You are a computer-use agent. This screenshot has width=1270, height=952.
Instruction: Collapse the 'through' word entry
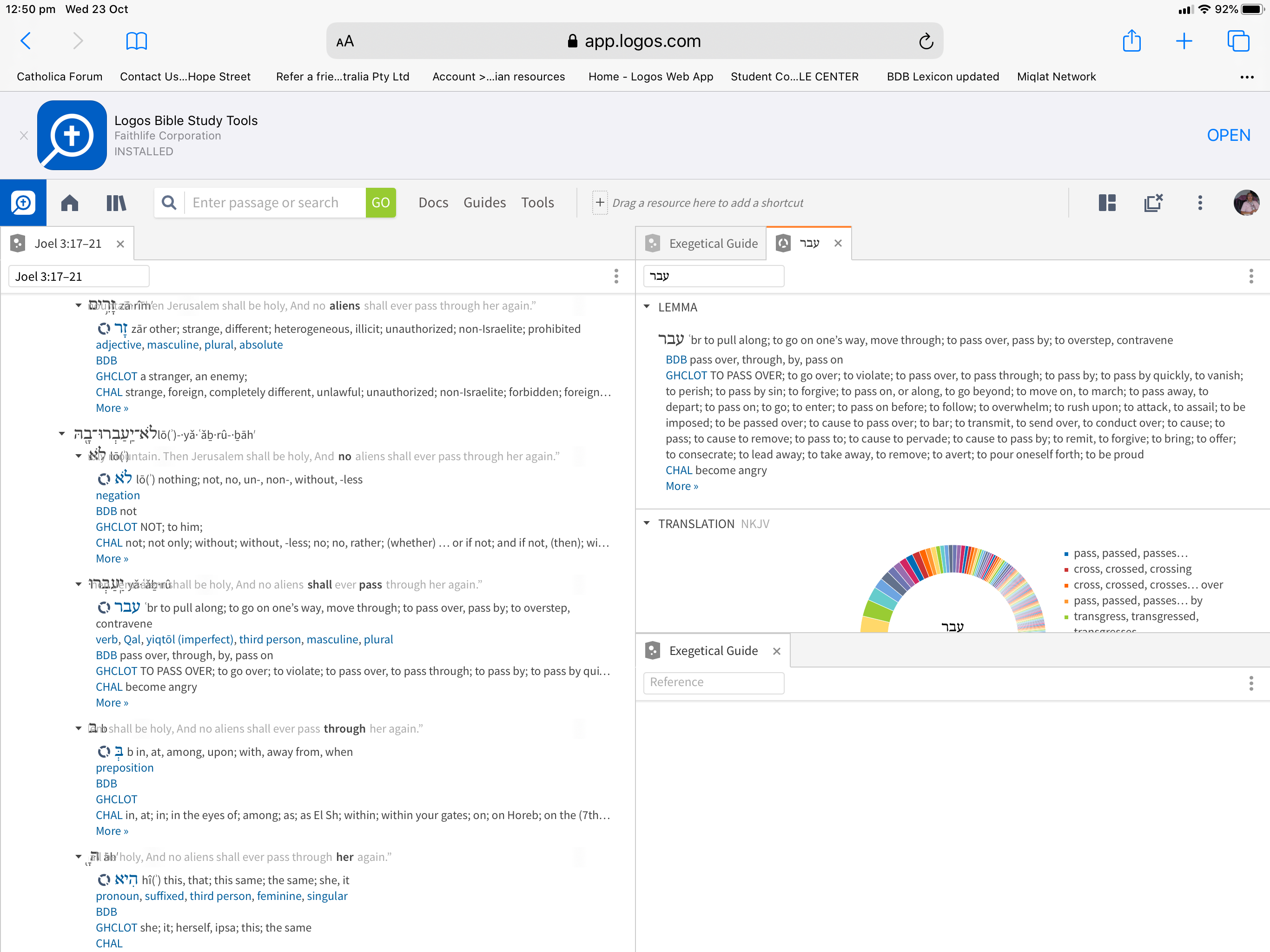click(x=79, y=728)
